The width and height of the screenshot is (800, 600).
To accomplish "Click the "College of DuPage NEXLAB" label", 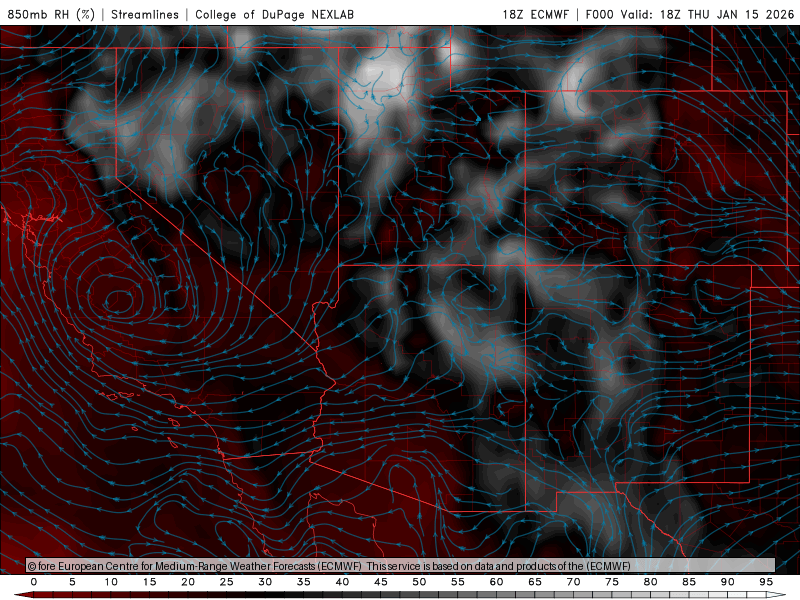I will [274, 14].
